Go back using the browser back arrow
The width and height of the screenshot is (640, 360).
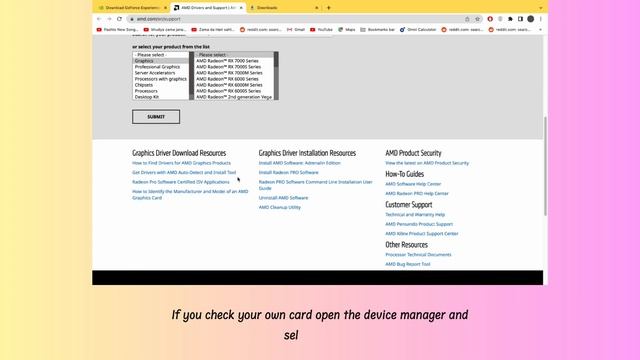(x=99, y=19)
